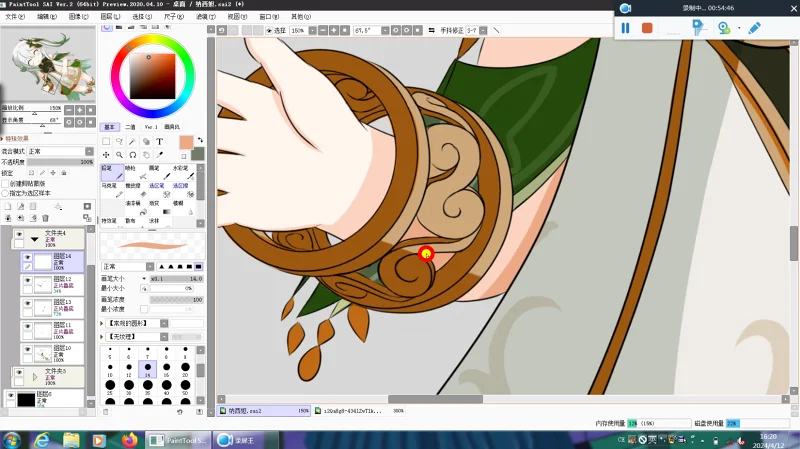Select the 20 brush size preset
This screenshot has height=449, width=800.
point(185,369)
